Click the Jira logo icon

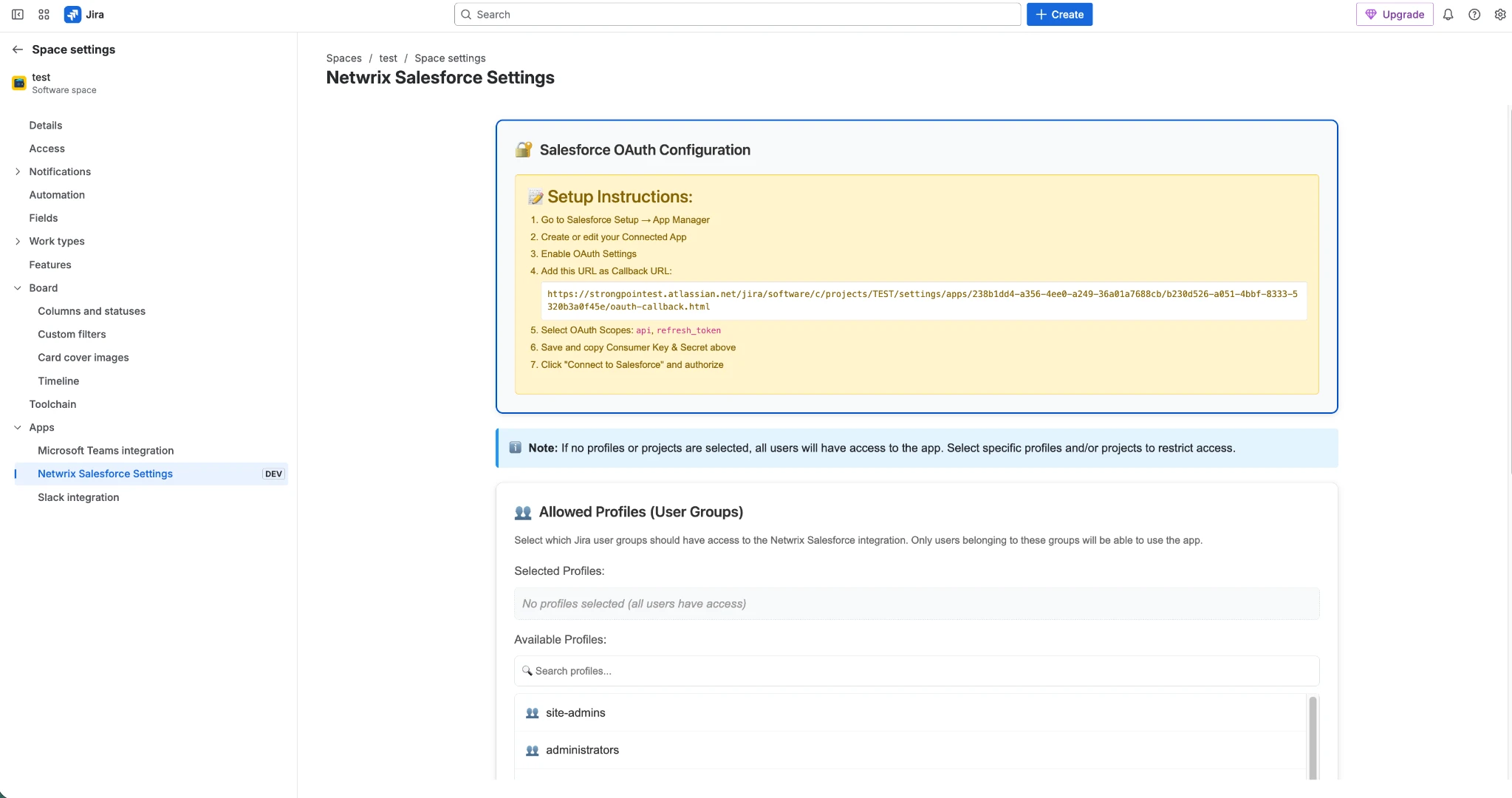pyautogui.click(x=72, y=14)
